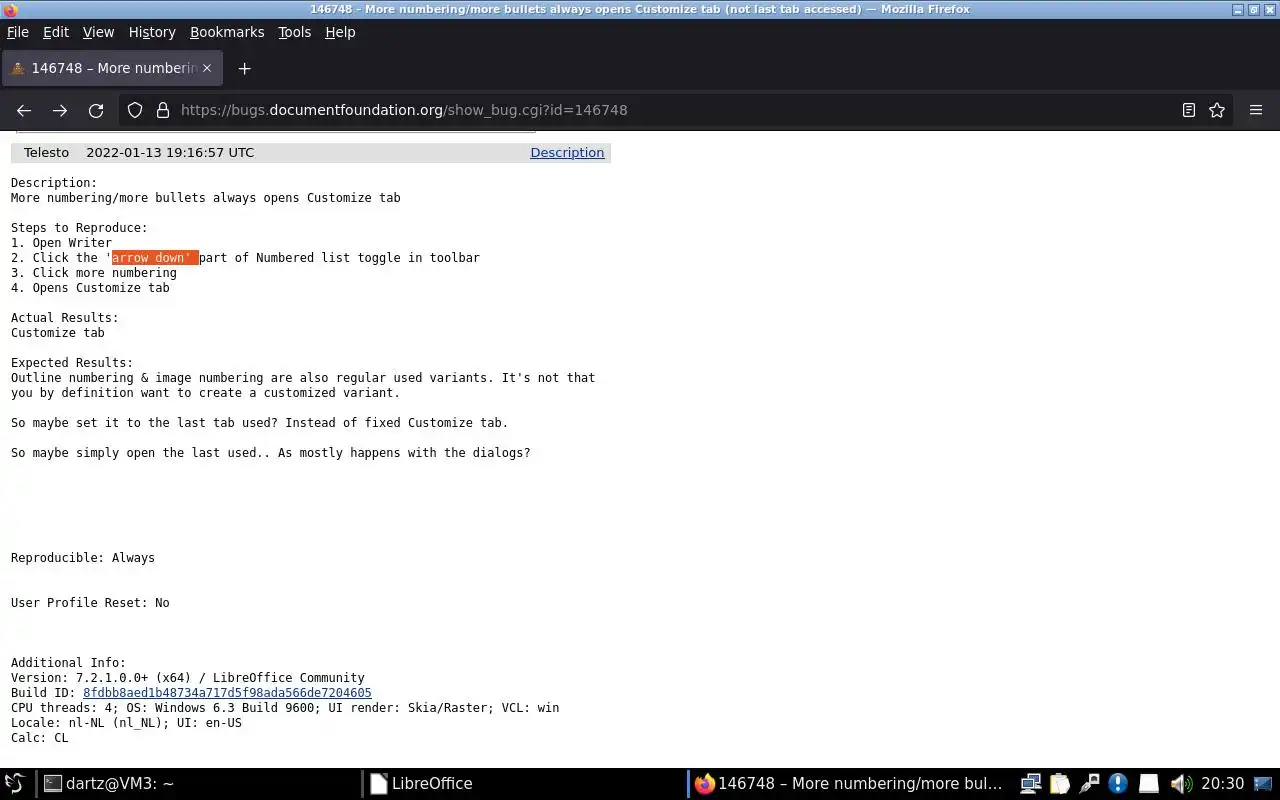Open the Firefox hamburger application menu
This screenshot has height=800, width=1280.
coord(1256,110)
